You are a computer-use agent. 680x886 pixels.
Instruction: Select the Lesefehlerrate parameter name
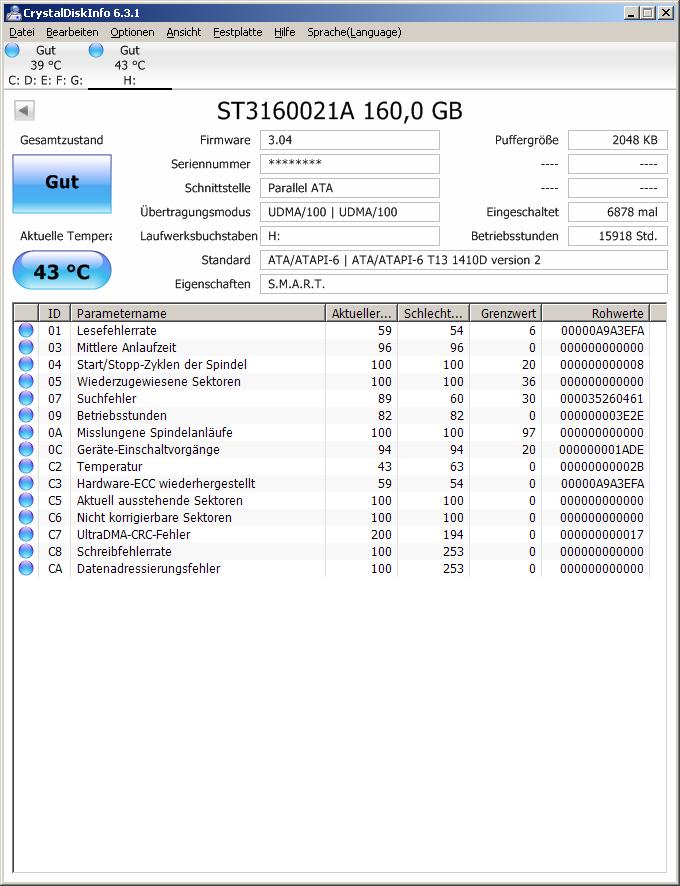coord(116,331)
